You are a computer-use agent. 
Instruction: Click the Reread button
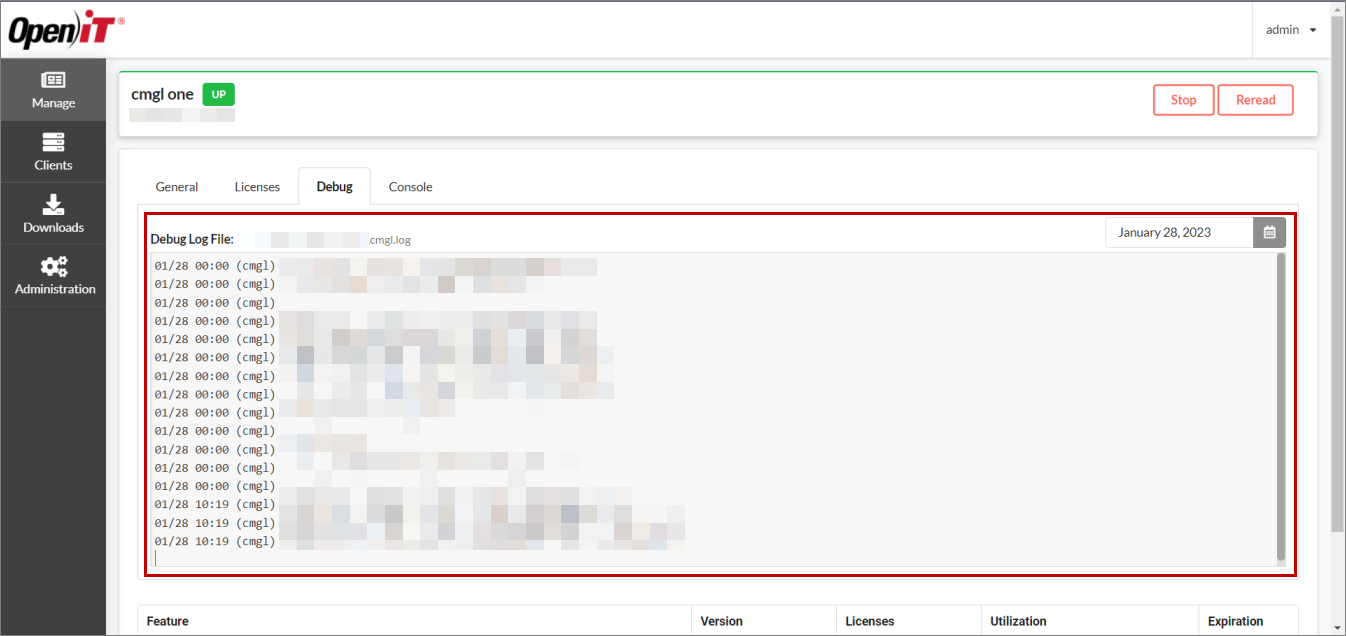pos(1255,100)
